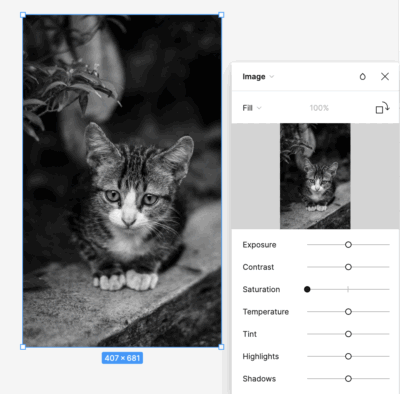Click the Saturation label

coord(261,289)
